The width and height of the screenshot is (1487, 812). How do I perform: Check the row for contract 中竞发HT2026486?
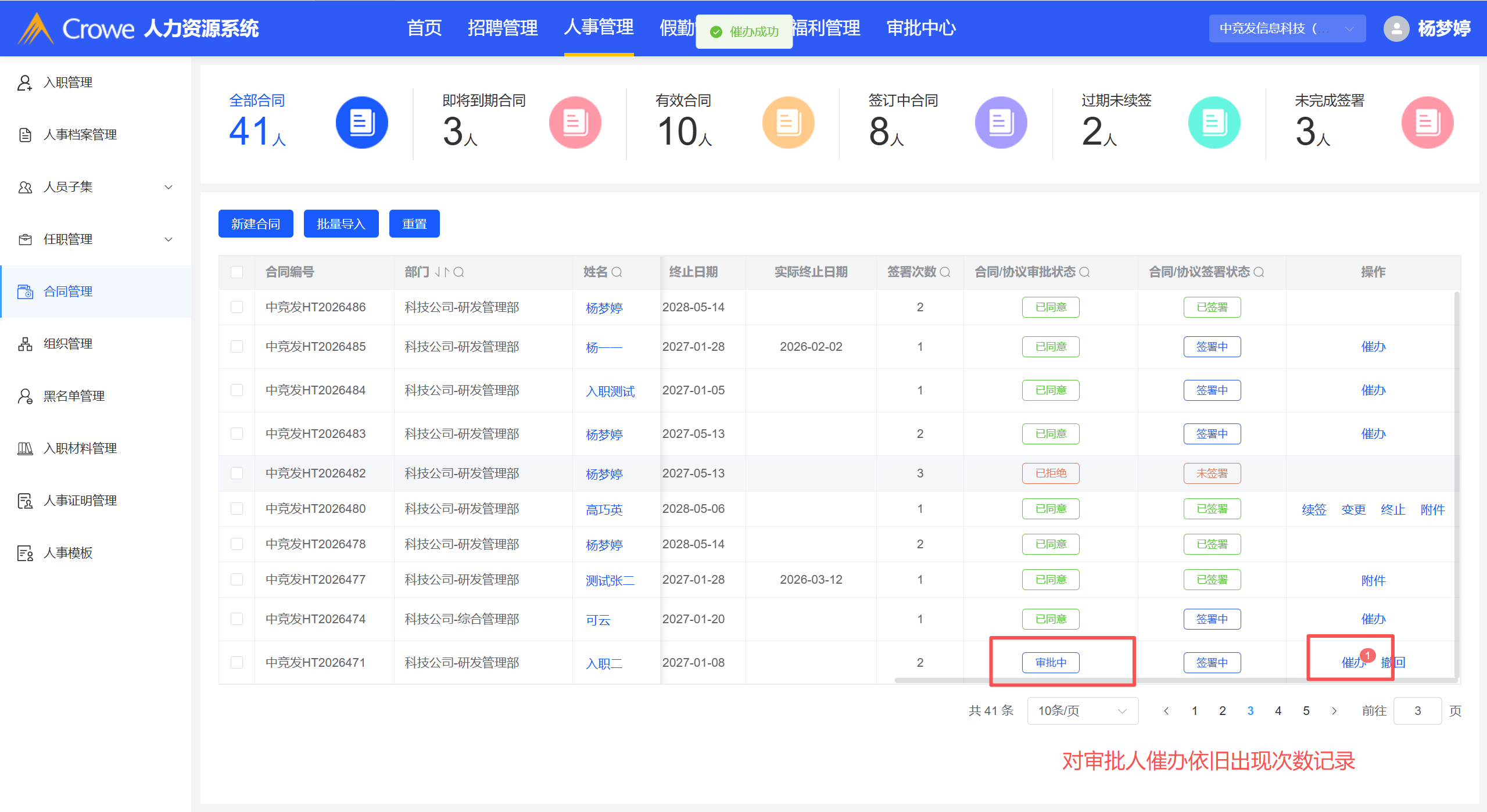coord(237,307)
